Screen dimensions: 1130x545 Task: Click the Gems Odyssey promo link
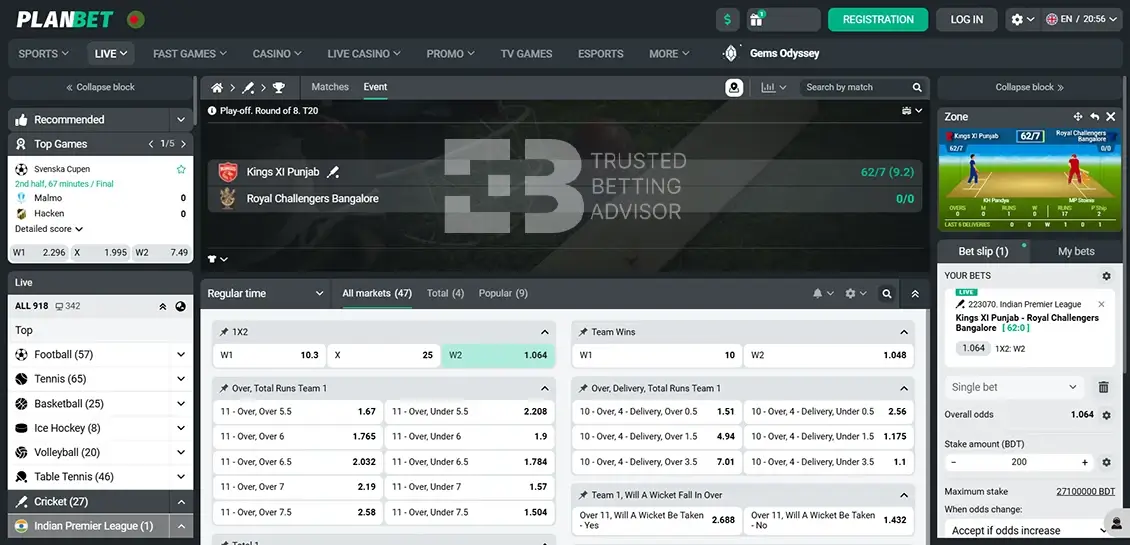click(x=771, y=53)
